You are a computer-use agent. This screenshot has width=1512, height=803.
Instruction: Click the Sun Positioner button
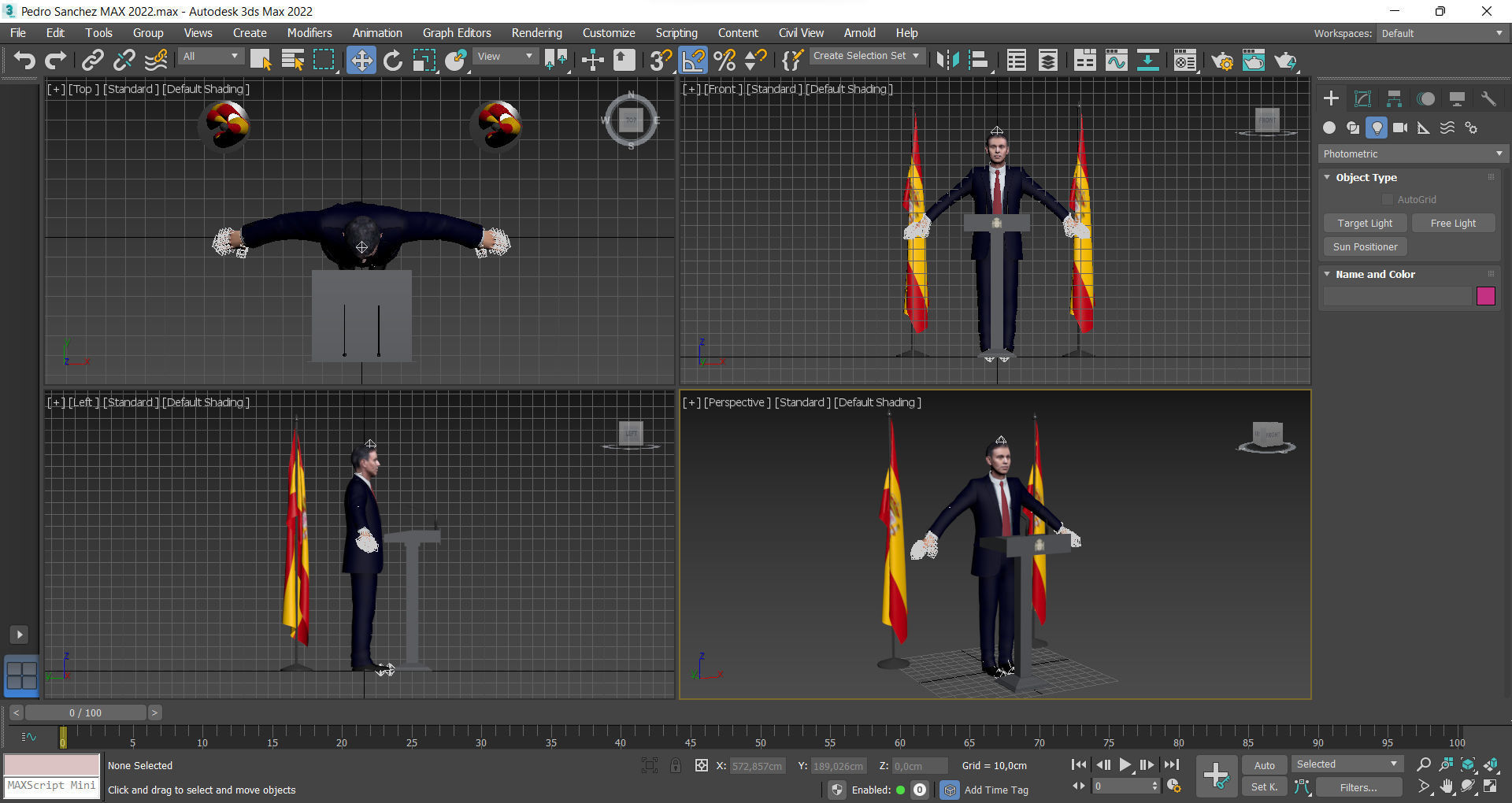[1365, 247]
